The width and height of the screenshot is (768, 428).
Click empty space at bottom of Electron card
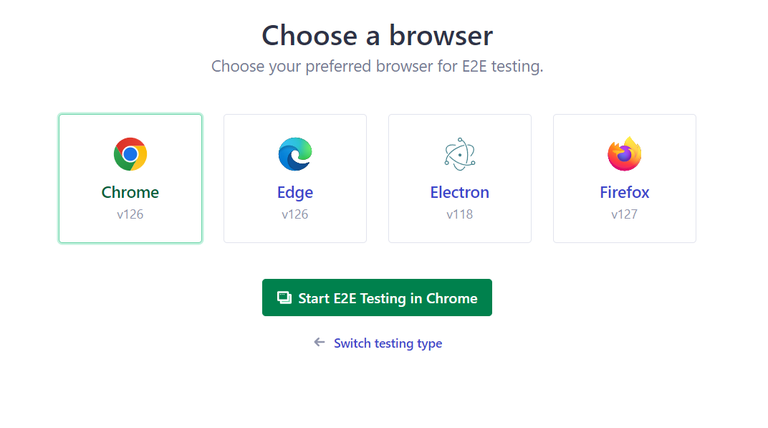click(x=460, y=233)
